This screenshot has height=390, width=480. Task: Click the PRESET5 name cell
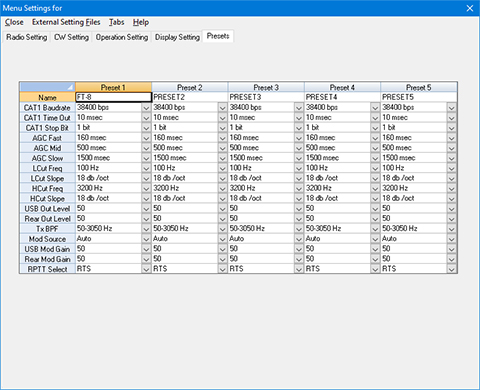pyautogui.click(x=419, y=97)
